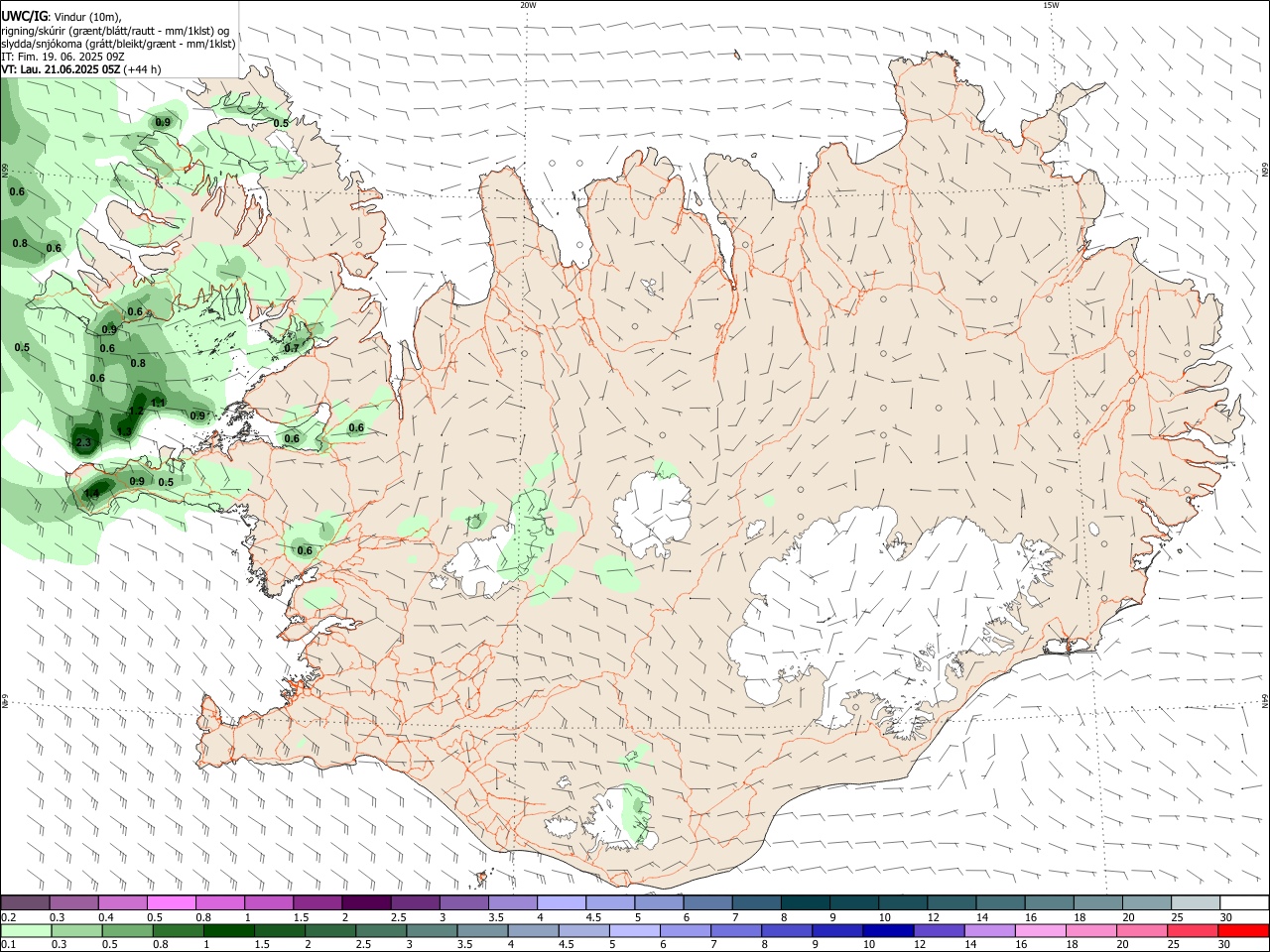Viewport: 1270px width, 952px height.
Task: Click the white 30 swatch in upper legend
Action: (x=1244, y=902)
